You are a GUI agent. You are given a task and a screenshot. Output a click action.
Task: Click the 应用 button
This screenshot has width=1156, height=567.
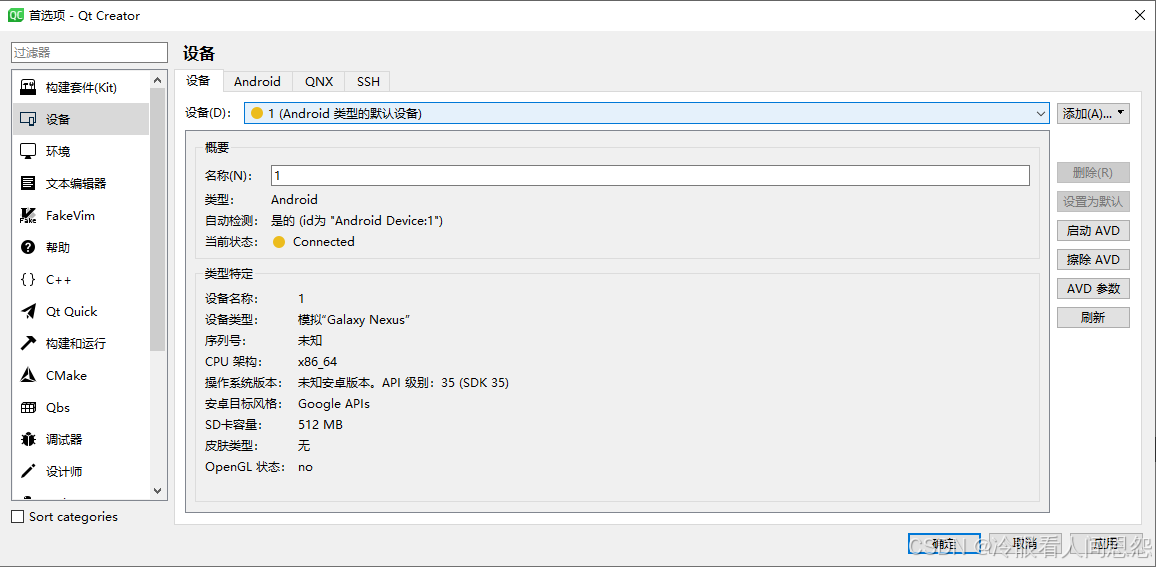1105,544
